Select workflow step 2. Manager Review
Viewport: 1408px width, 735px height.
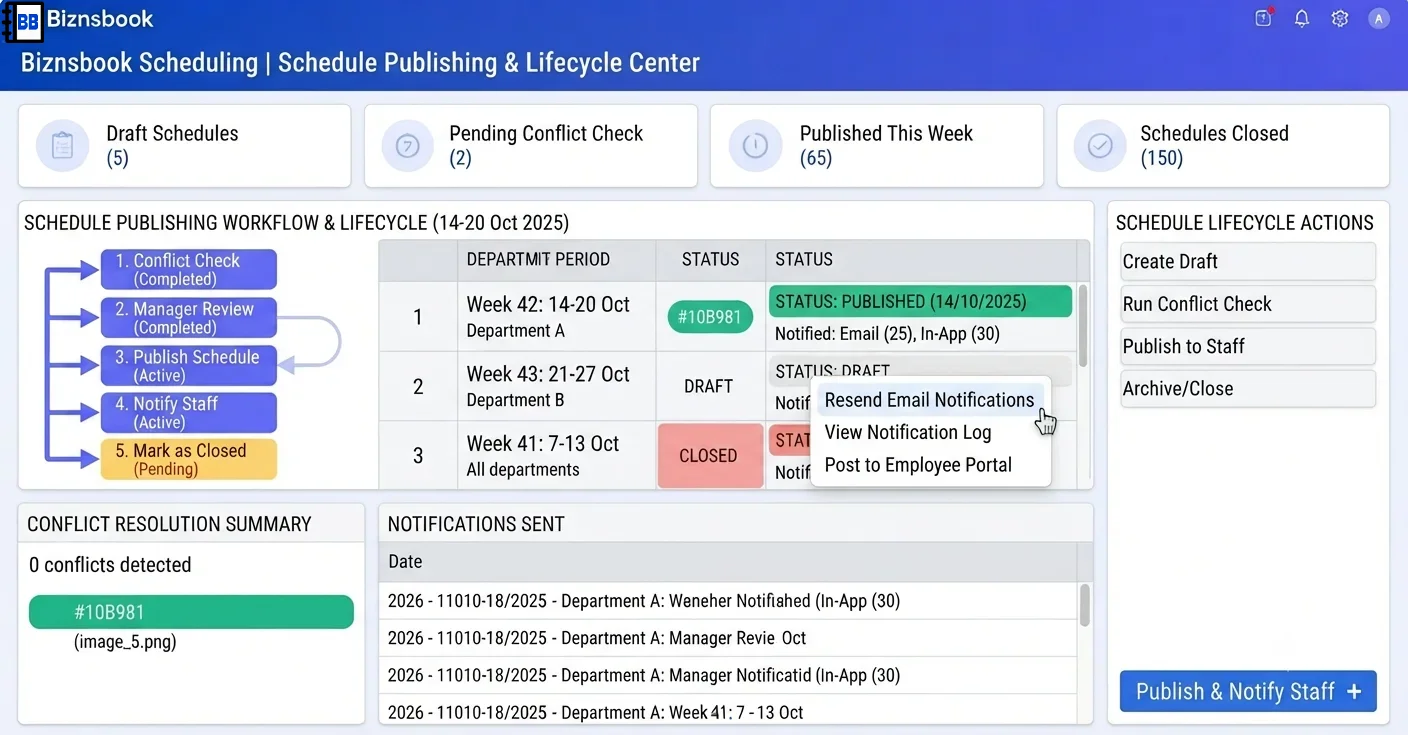188,318
